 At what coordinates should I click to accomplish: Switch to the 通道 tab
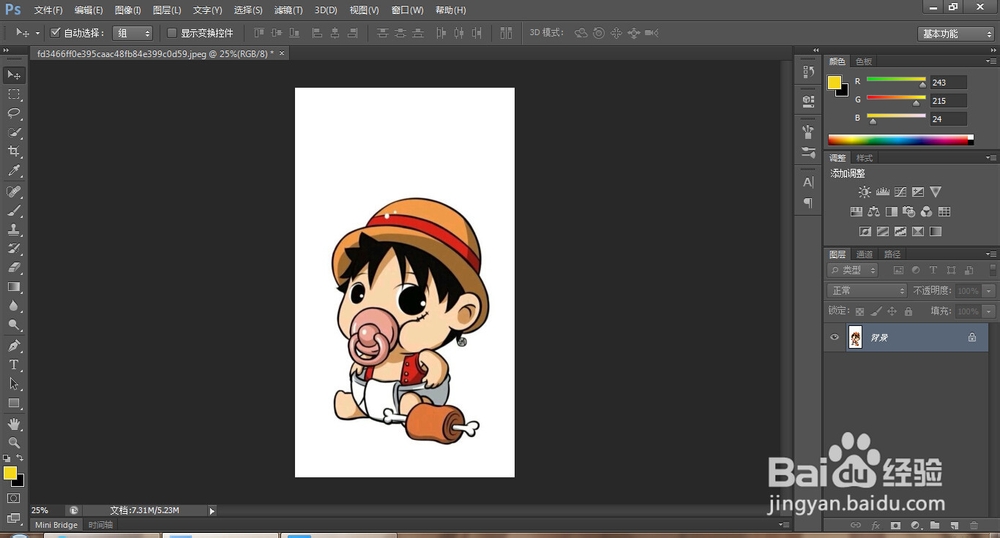tap(864, 254)
